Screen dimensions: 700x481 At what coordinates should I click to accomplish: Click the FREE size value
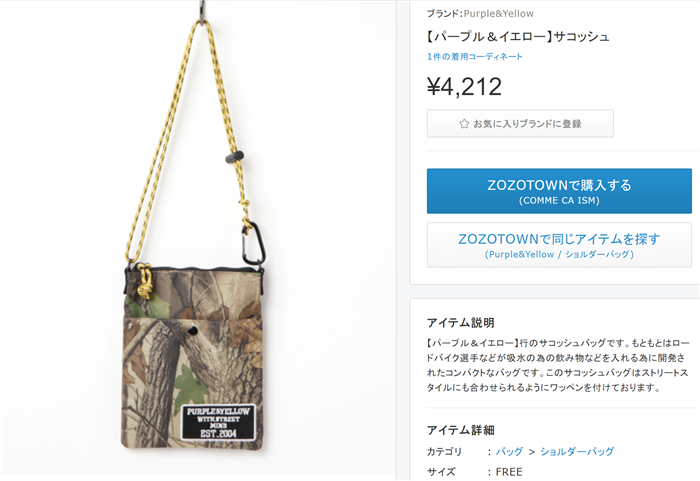(509, 472)
